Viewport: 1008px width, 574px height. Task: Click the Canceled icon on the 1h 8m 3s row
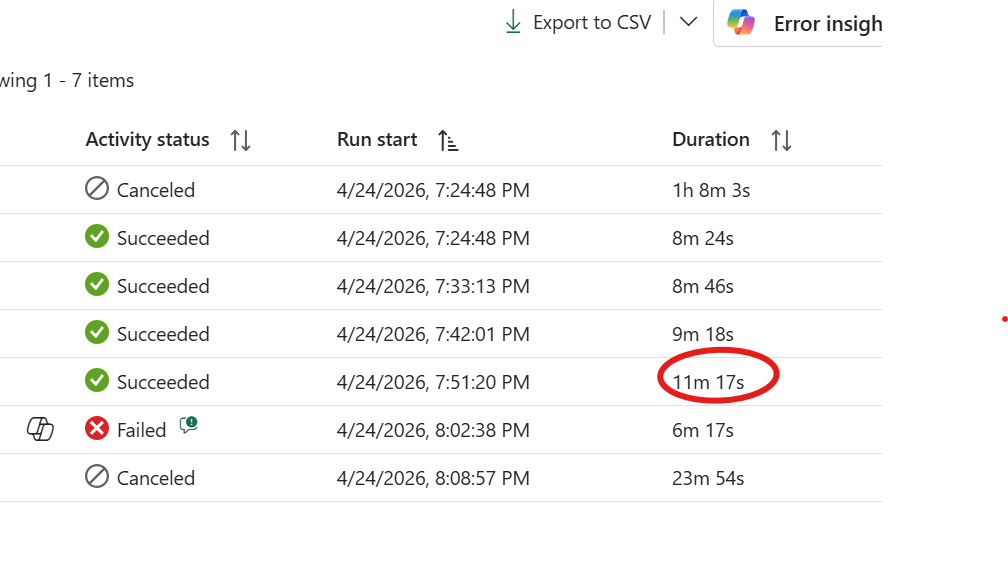[x=97, y=190]
